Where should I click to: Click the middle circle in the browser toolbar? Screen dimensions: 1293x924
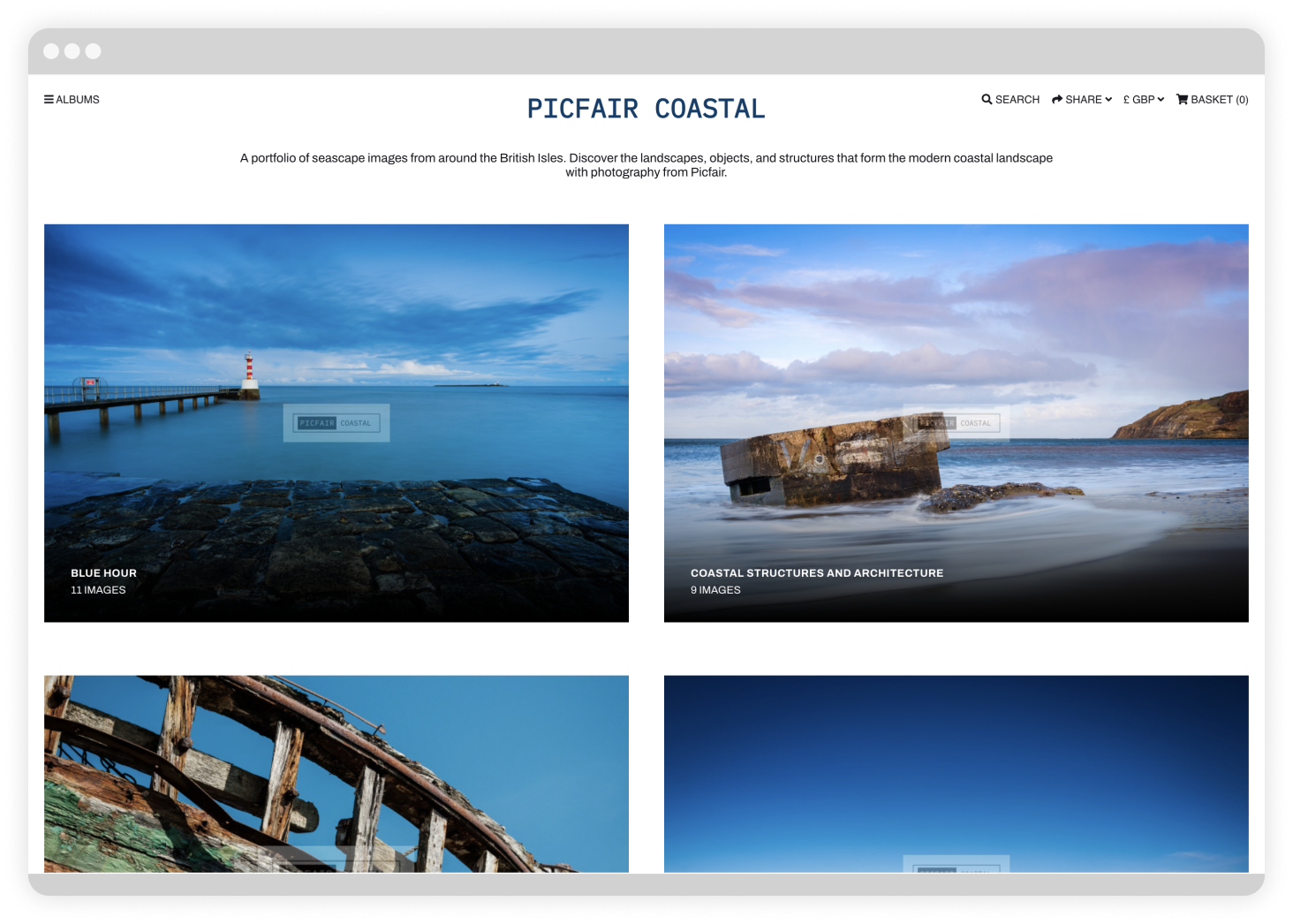tap(72, 50)
